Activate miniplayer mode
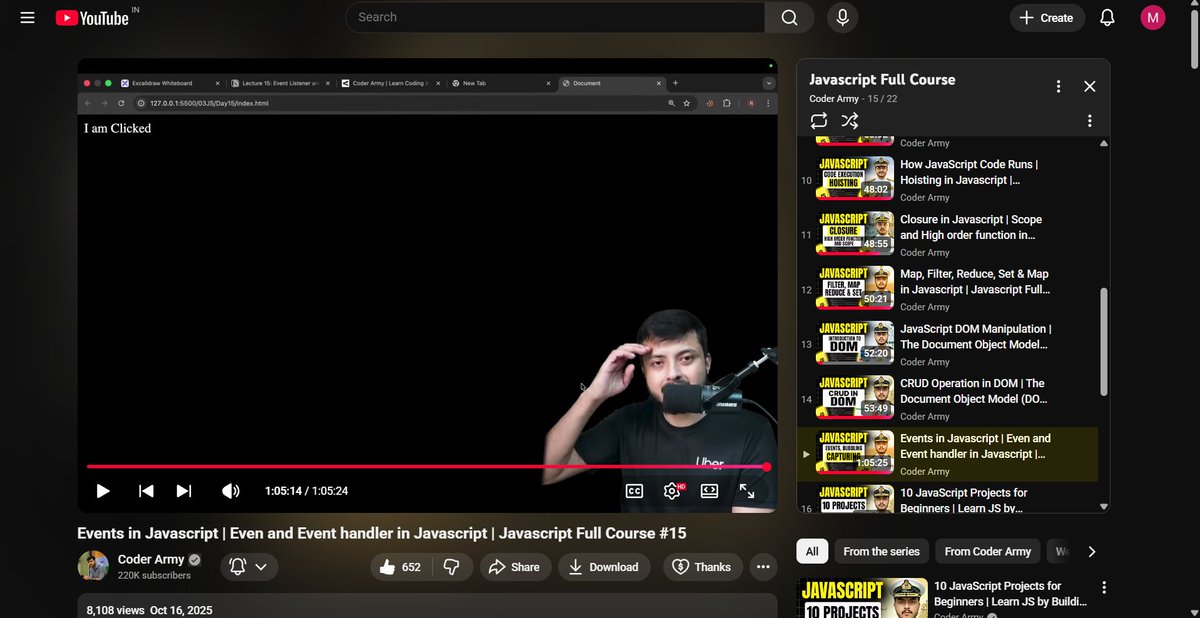This screenshot has width=1200, height=618. (x=709, y=490)
